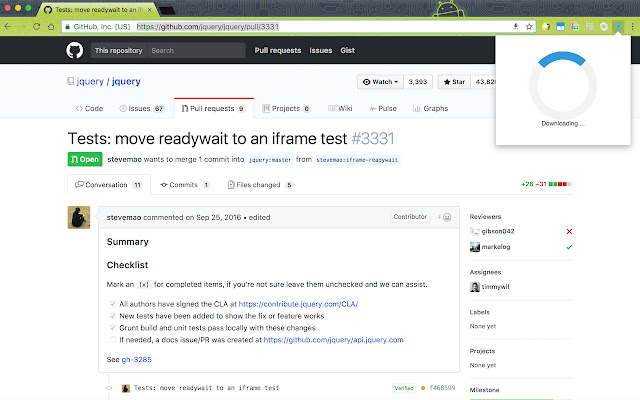640x400 pixels.
Task: Click the gibson042 reviewer name
Action: pyautogui.click(x=498, y=231)
